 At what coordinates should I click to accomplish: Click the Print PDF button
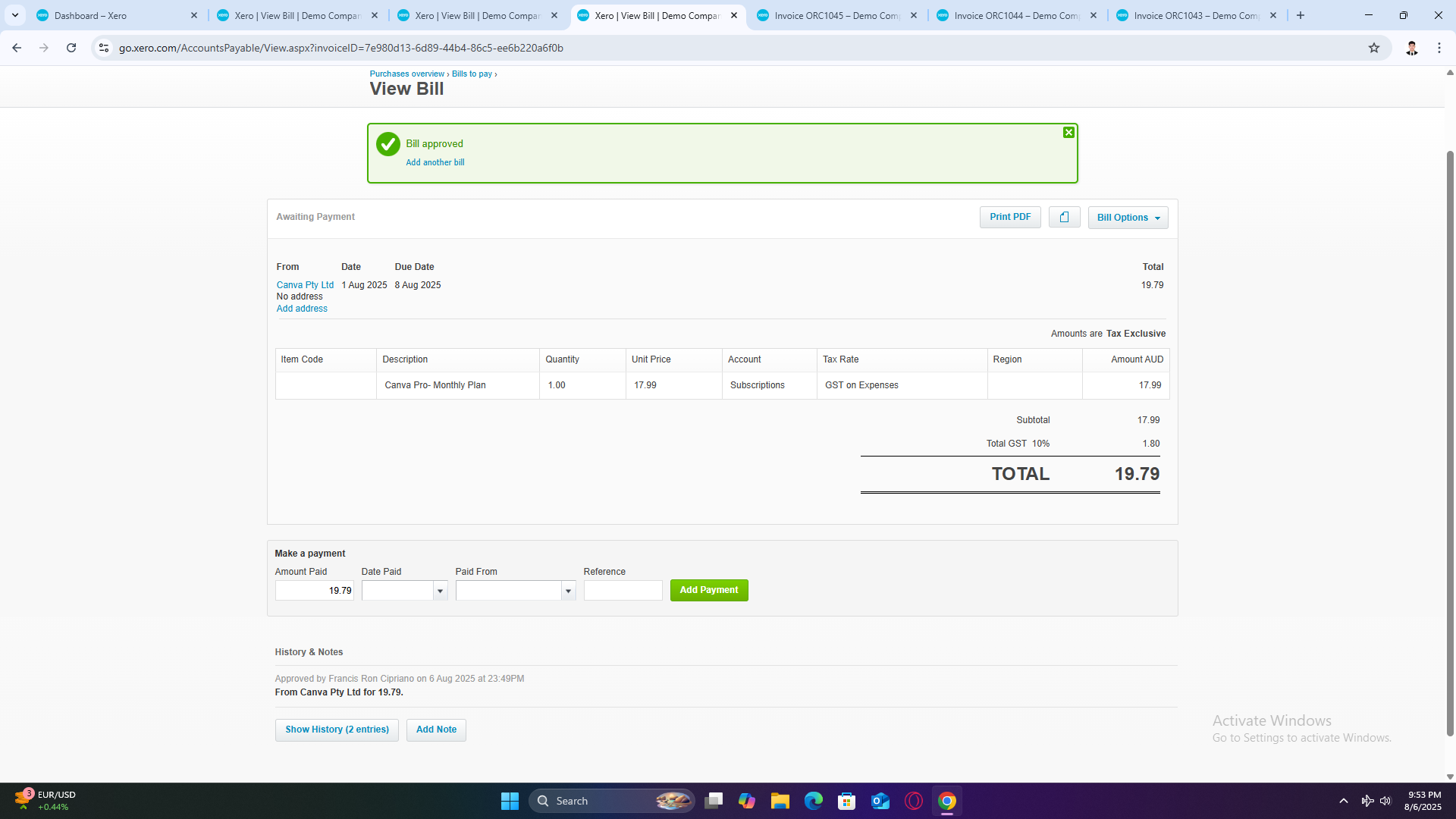coord(1010,217)
